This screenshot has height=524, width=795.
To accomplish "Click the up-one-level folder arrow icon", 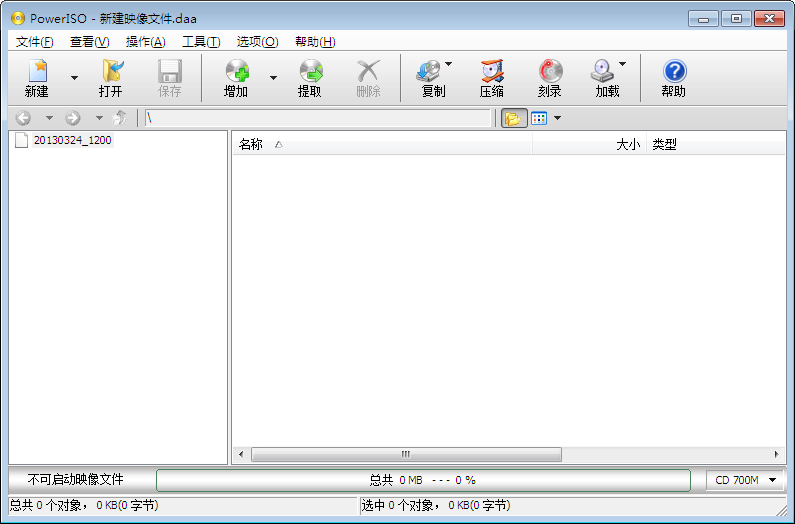I will 120,118.
